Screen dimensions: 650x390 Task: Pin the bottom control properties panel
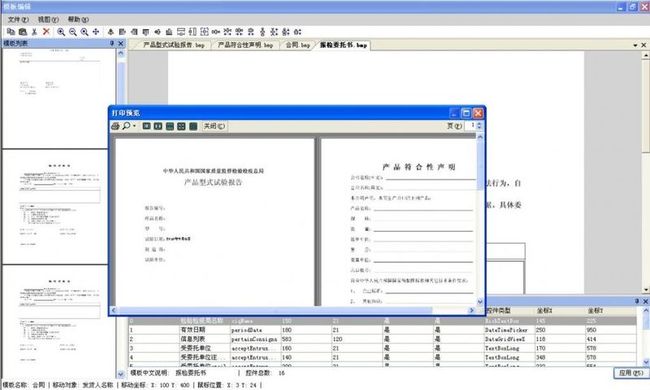pos(637,301)
